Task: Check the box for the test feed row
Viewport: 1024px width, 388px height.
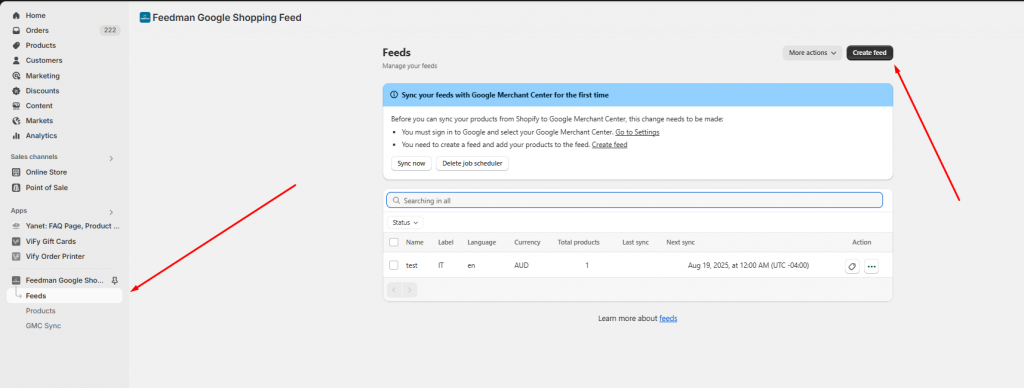Action: tap(393, 265)
